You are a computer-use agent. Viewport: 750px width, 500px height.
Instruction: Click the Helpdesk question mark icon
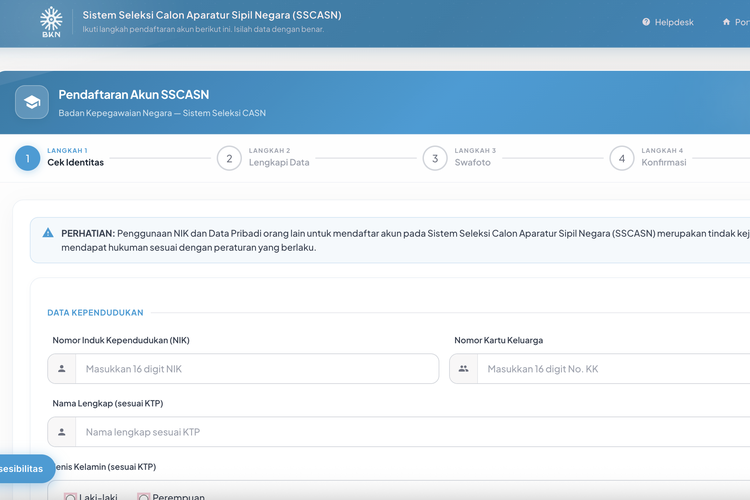pos(646,22)
